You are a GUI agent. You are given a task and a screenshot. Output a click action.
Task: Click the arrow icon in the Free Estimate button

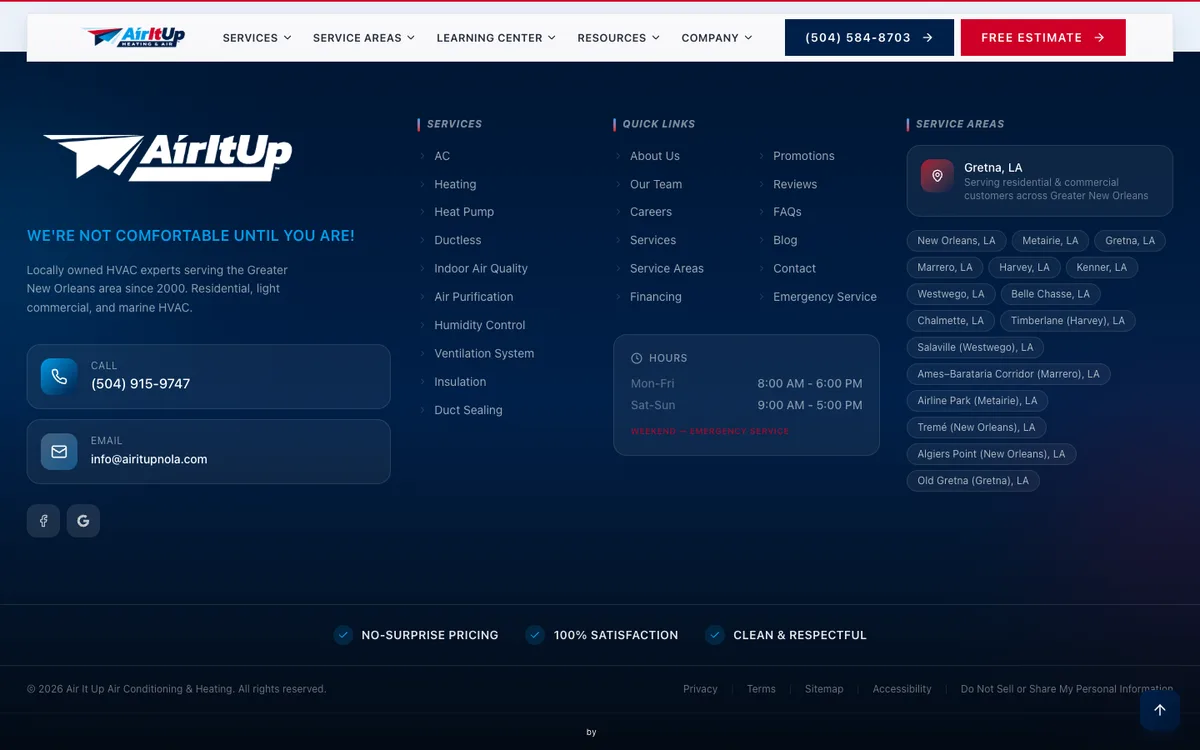[x=1099, y=38]
